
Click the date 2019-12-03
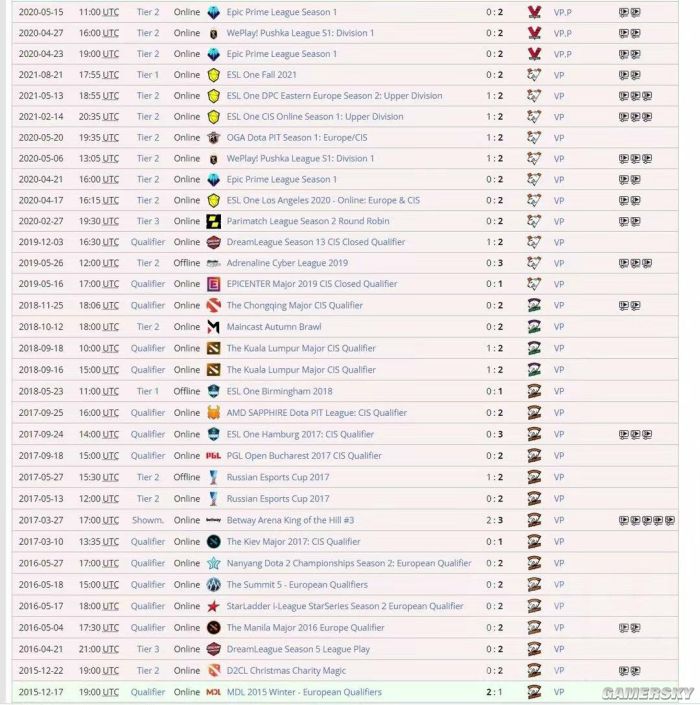pyautogui.click(x=41, y=242)
